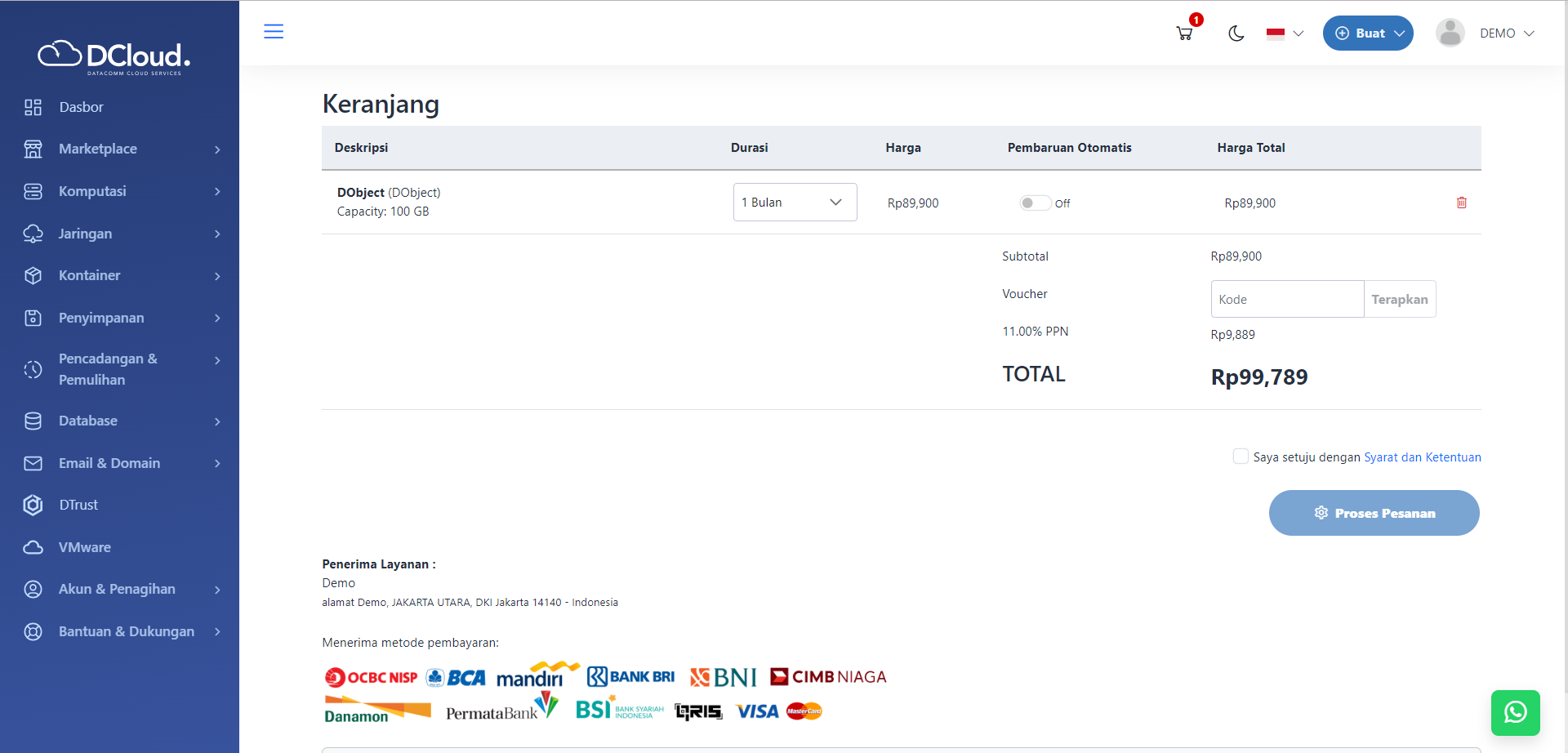
Task: Delete DObject item with trash icon
Action: click(1461, 203)
